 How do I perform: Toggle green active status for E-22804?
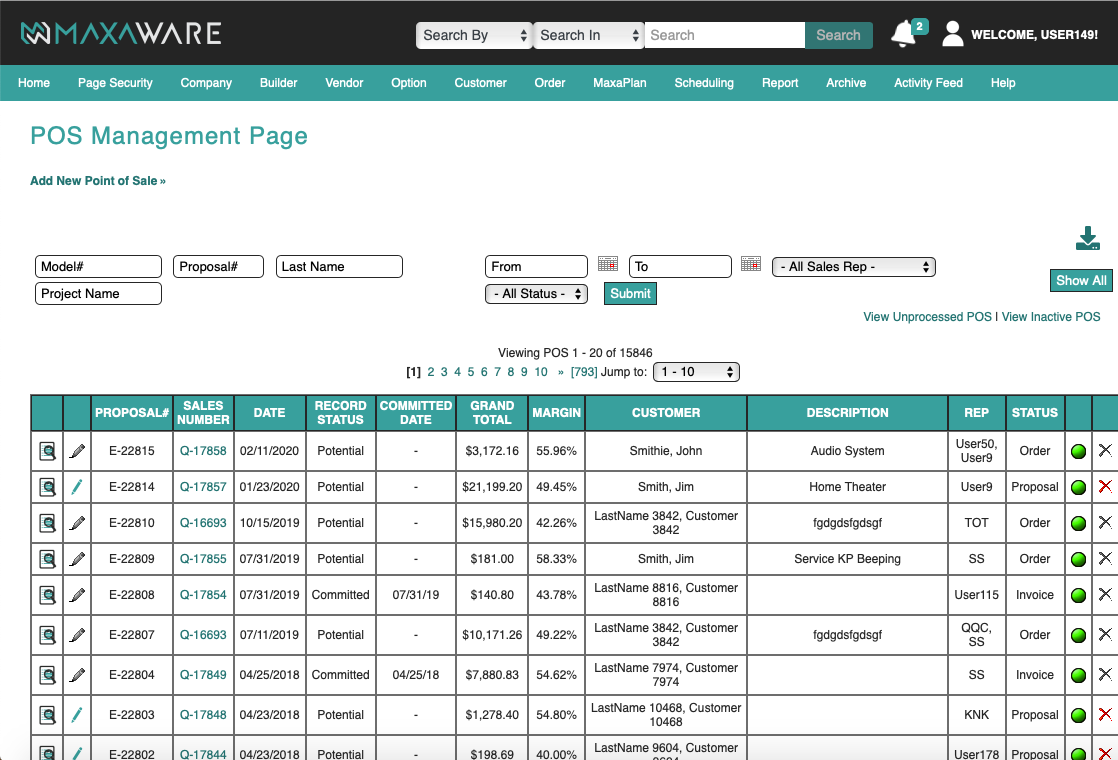(1079, 675)
